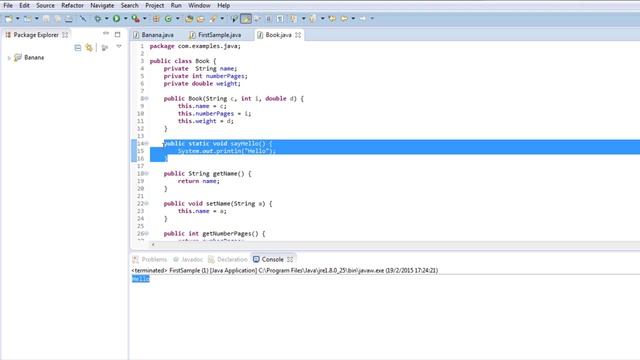640x360 pixels.
Task: Toggle the highlighted Mark Occurrences button
Action: [x=246, y=19]
